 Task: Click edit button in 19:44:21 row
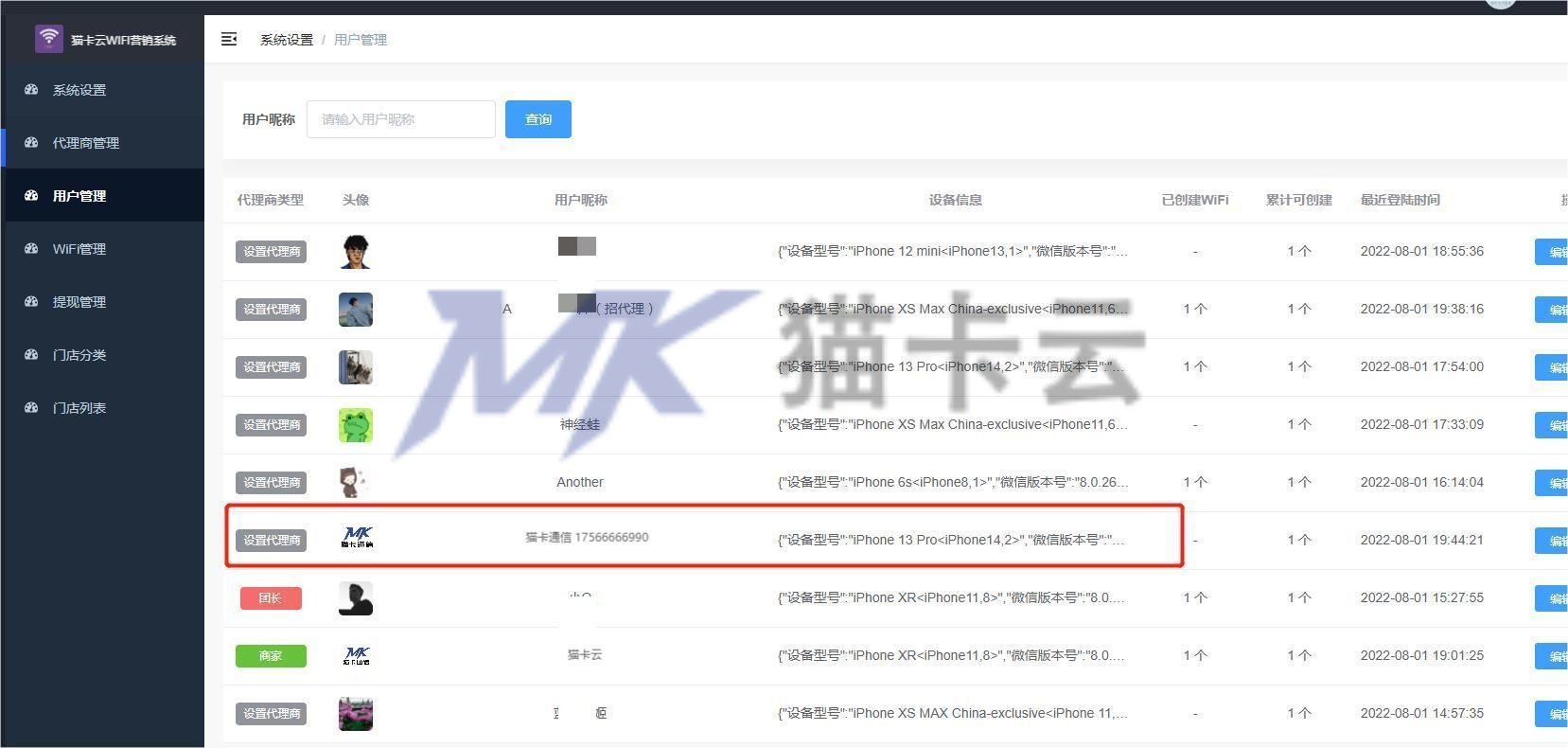pyautogui.click(x=1551, y=541)
